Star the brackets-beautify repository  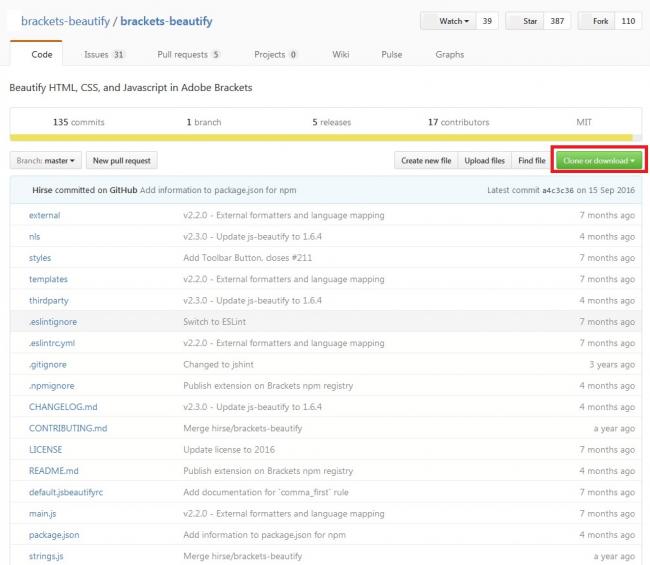524,21
